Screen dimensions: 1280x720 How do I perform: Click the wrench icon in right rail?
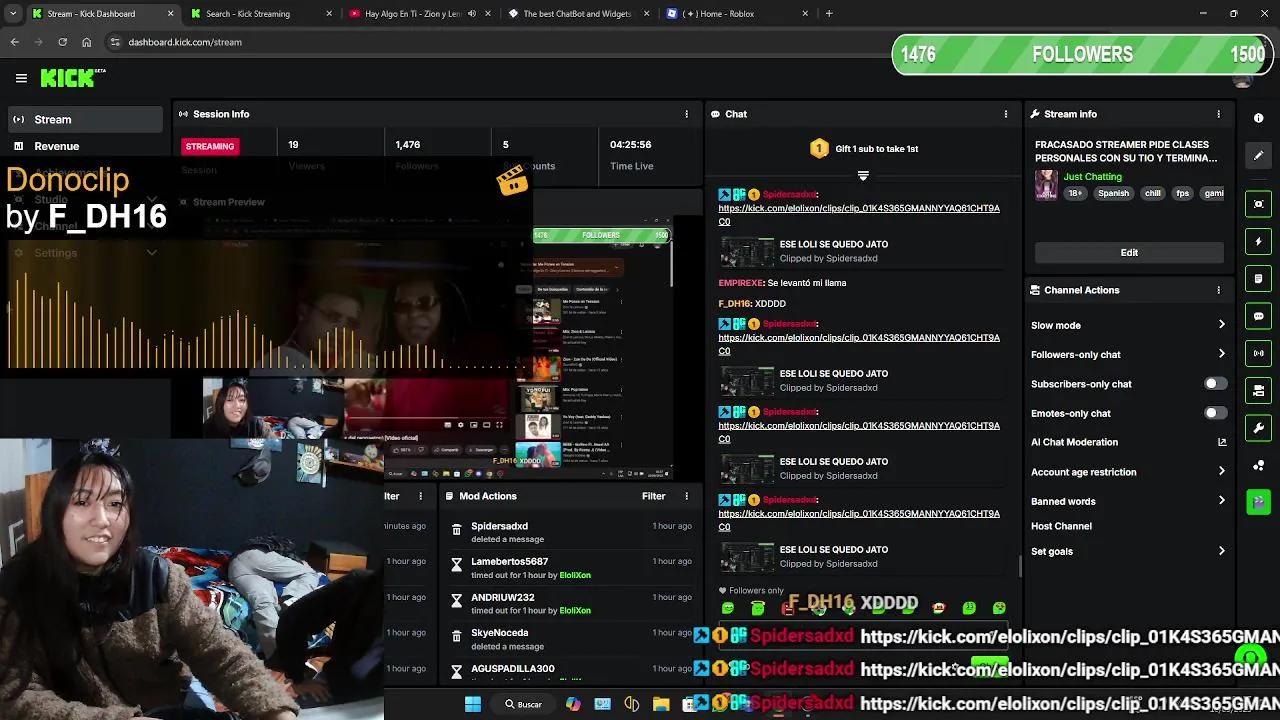tap(1258, 428)
